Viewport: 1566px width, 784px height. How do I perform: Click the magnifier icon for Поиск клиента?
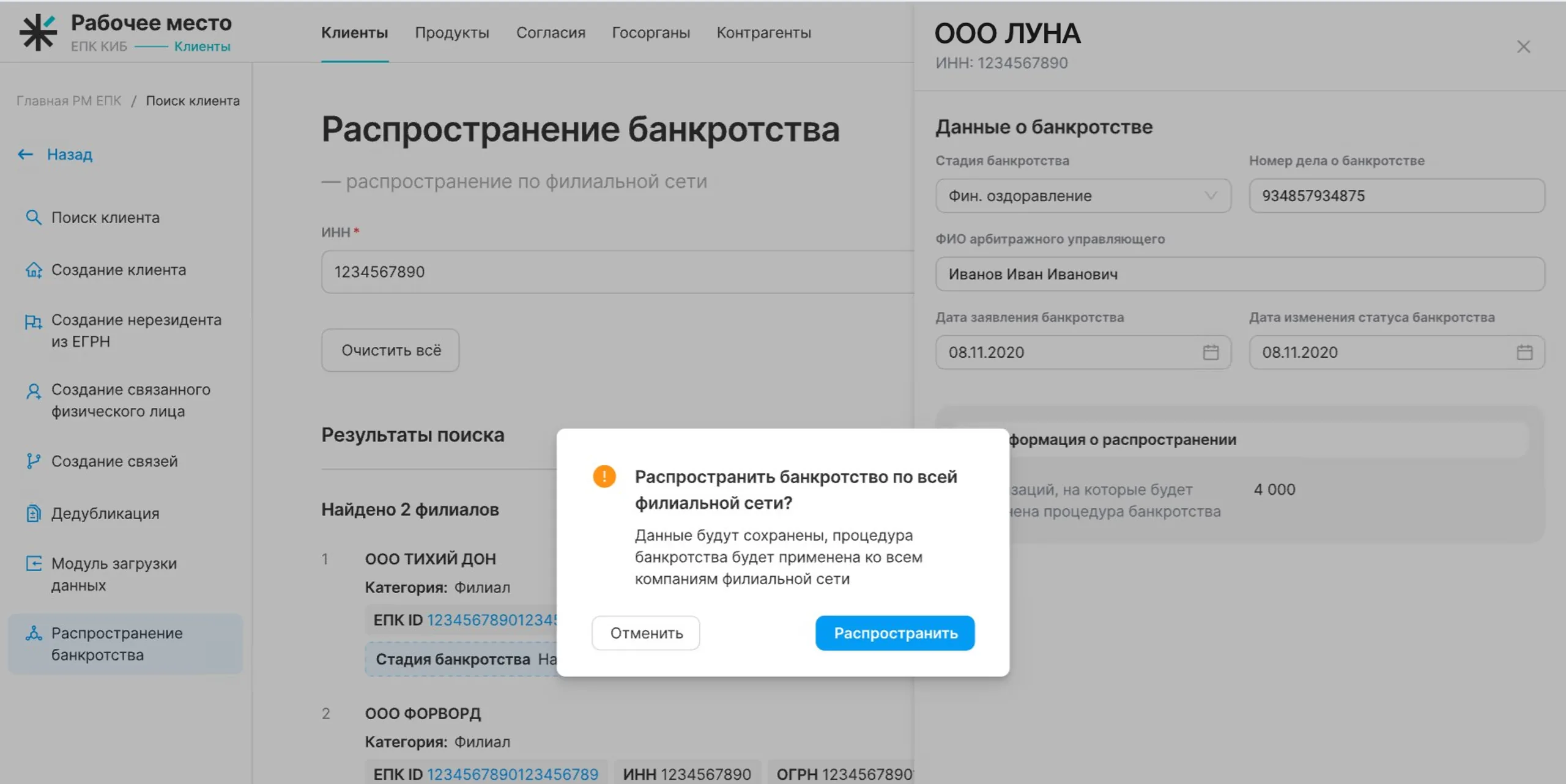coord(33,217)
